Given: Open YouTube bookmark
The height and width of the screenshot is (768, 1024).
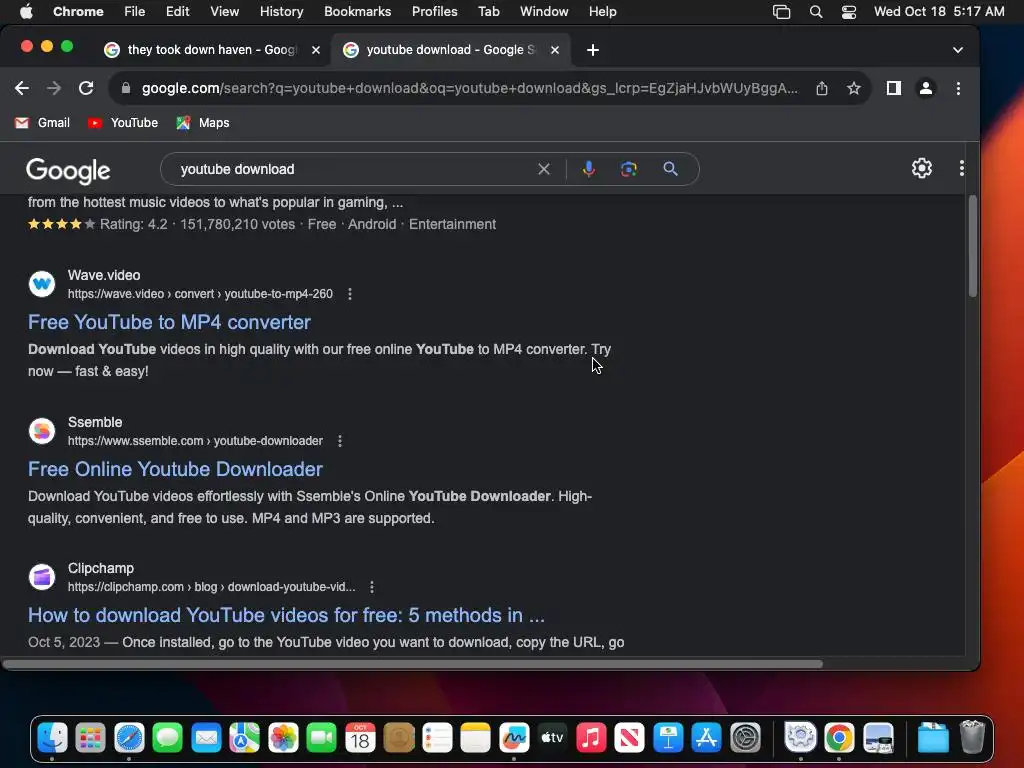Looking at the screenshot, I should (x=123, y=123).
